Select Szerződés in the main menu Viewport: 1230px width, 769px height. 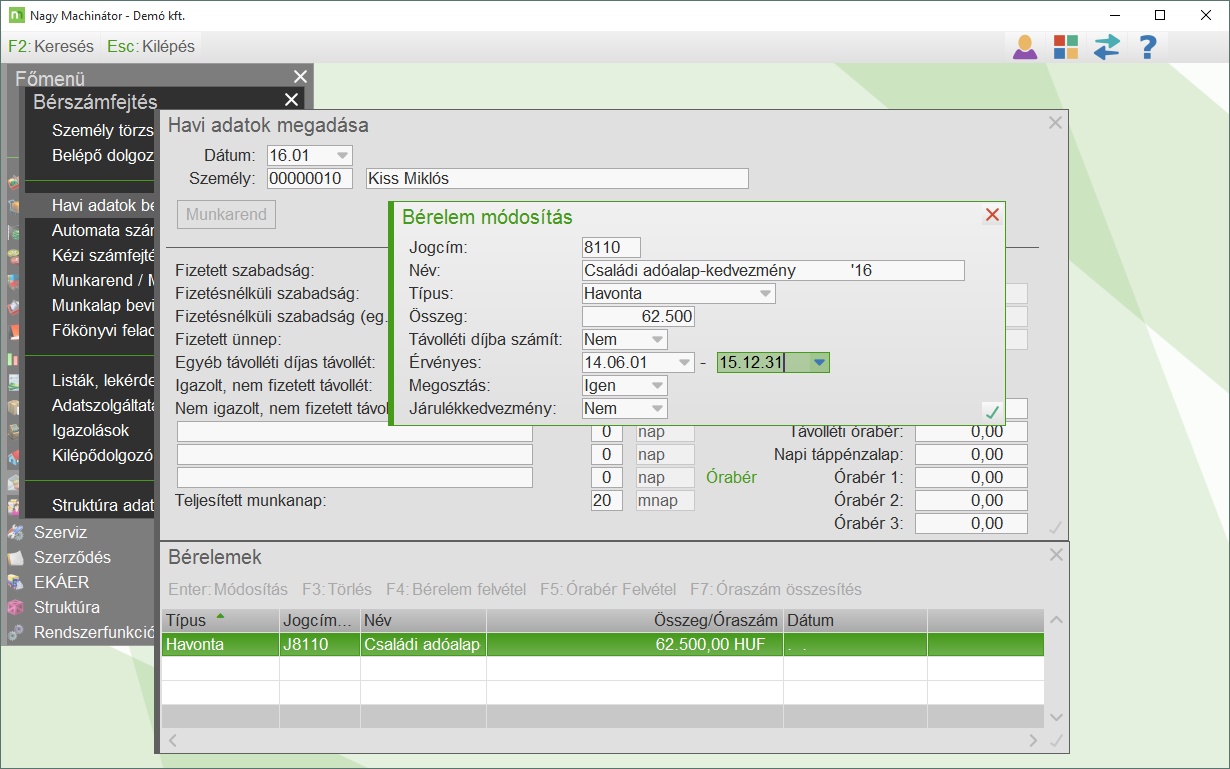(x=72, y=558)
